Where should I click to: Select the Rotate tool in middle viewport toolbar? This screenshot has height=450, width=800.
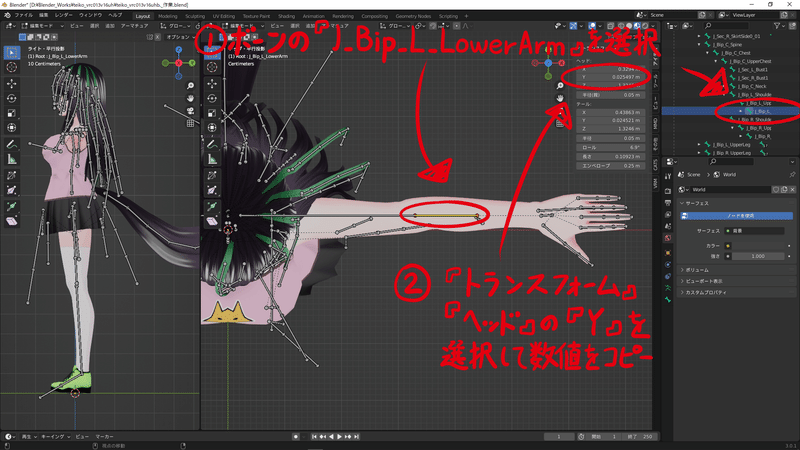(212, 98)
